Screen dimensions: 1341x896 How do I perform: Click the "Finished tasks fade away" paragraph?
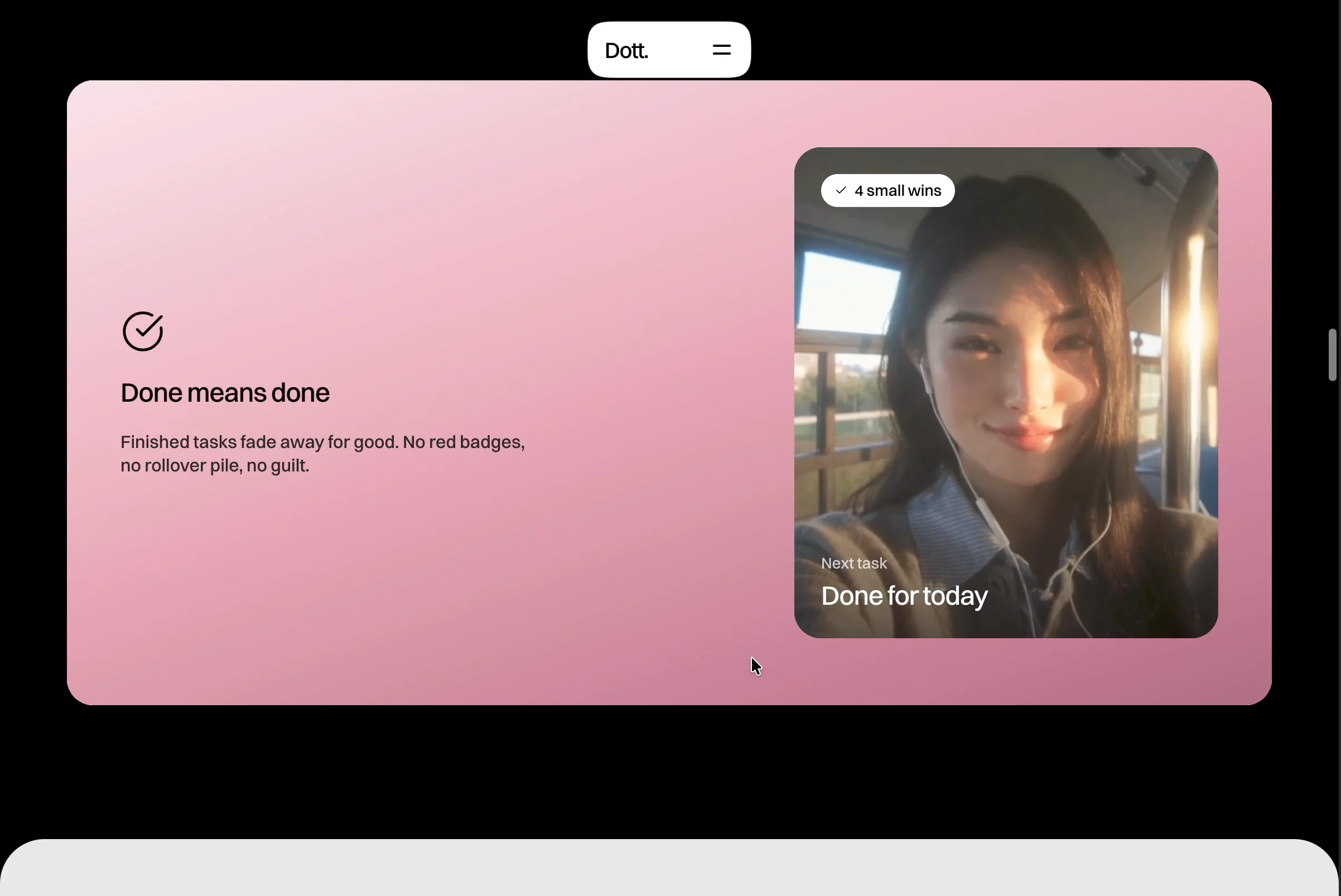tap(323, 454)
